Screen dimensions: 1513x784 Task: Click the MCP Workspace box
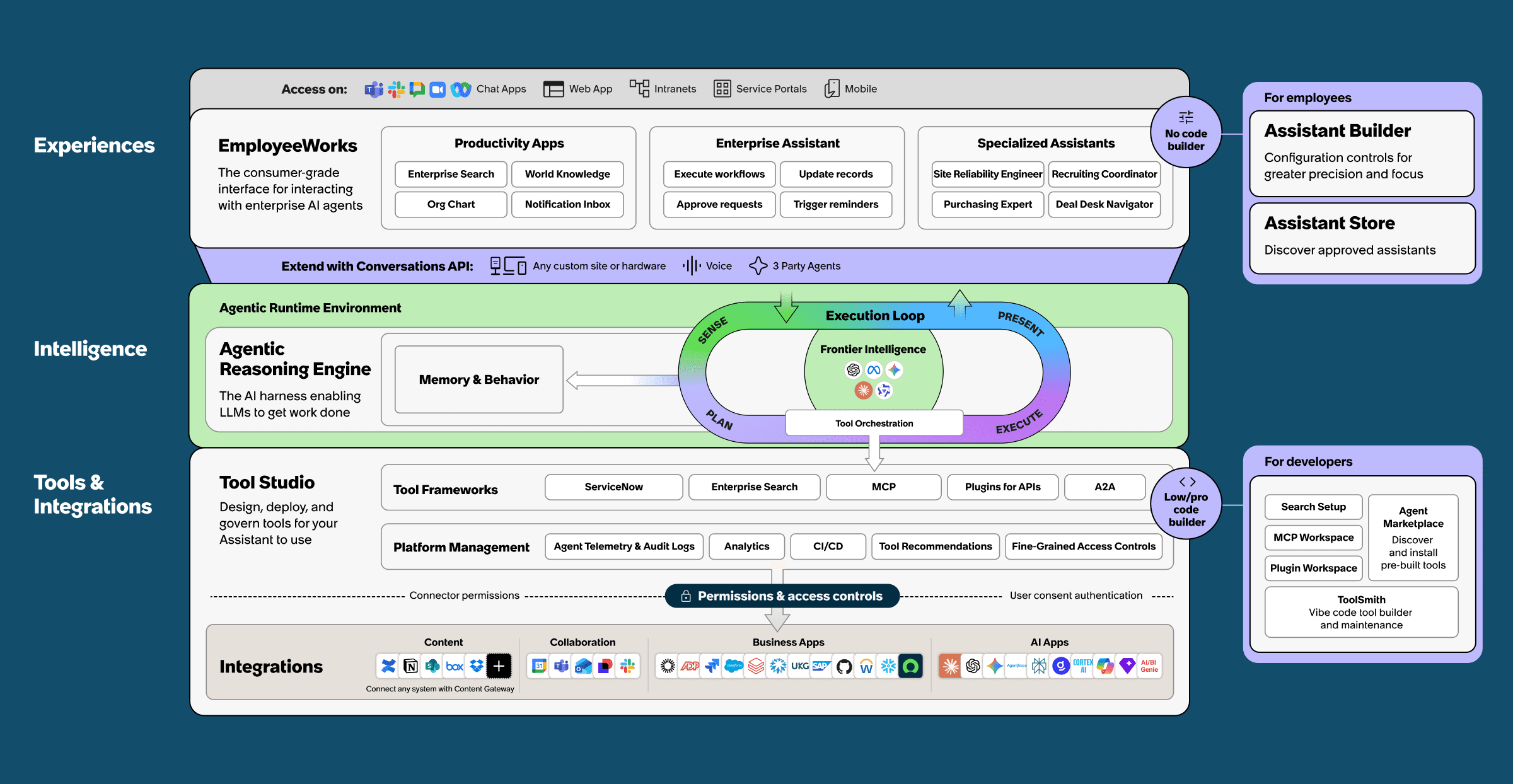[x=1313, y=537]
